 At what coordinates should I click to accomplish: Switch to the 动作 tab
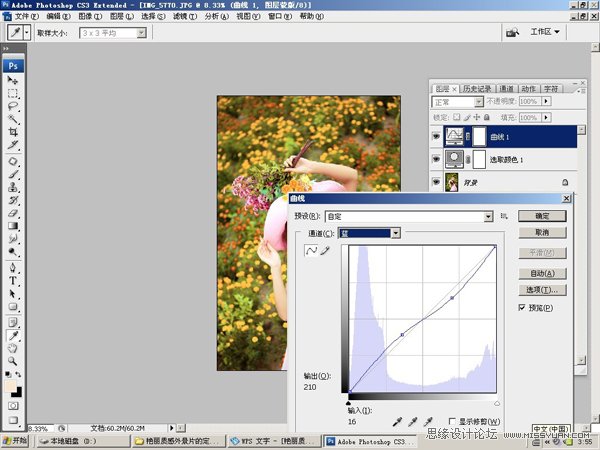[528, 89]
